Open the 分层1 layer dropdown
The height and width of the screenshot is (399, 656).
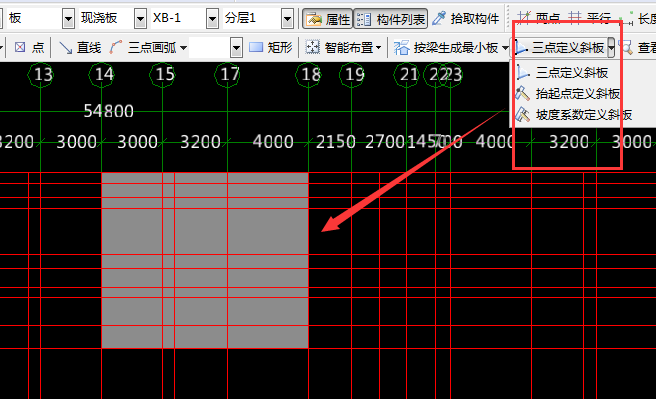287,18
